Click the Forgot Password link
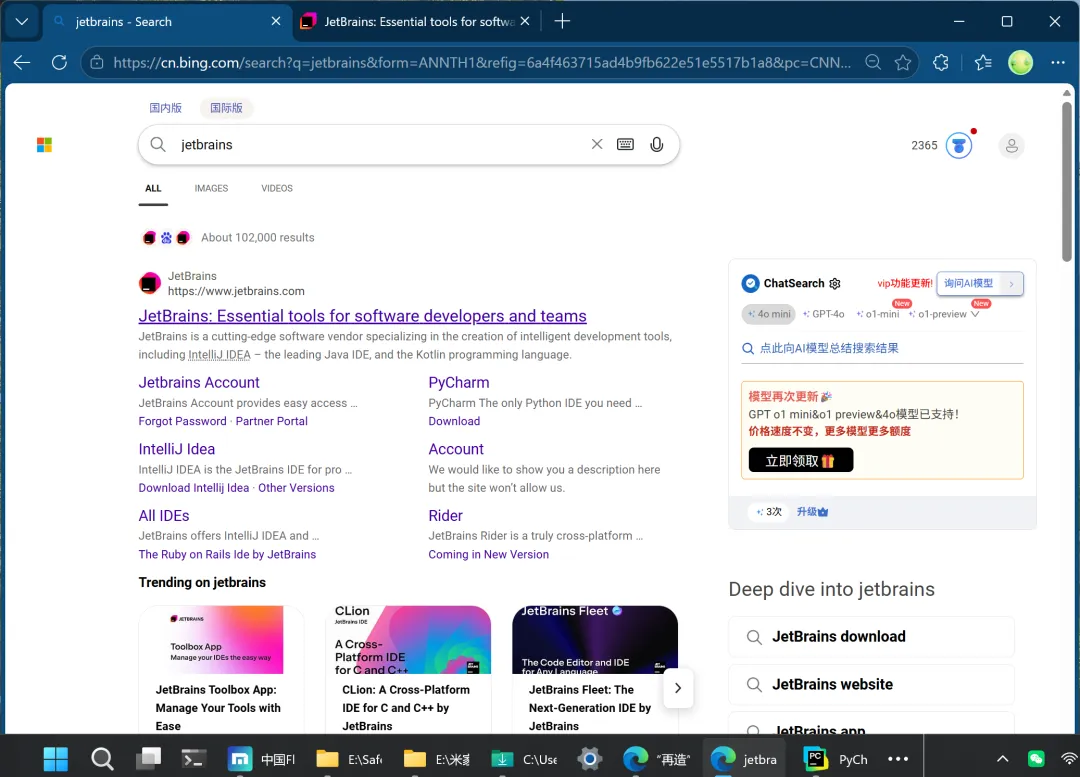The image size is (1080, 777). [183, 421]
